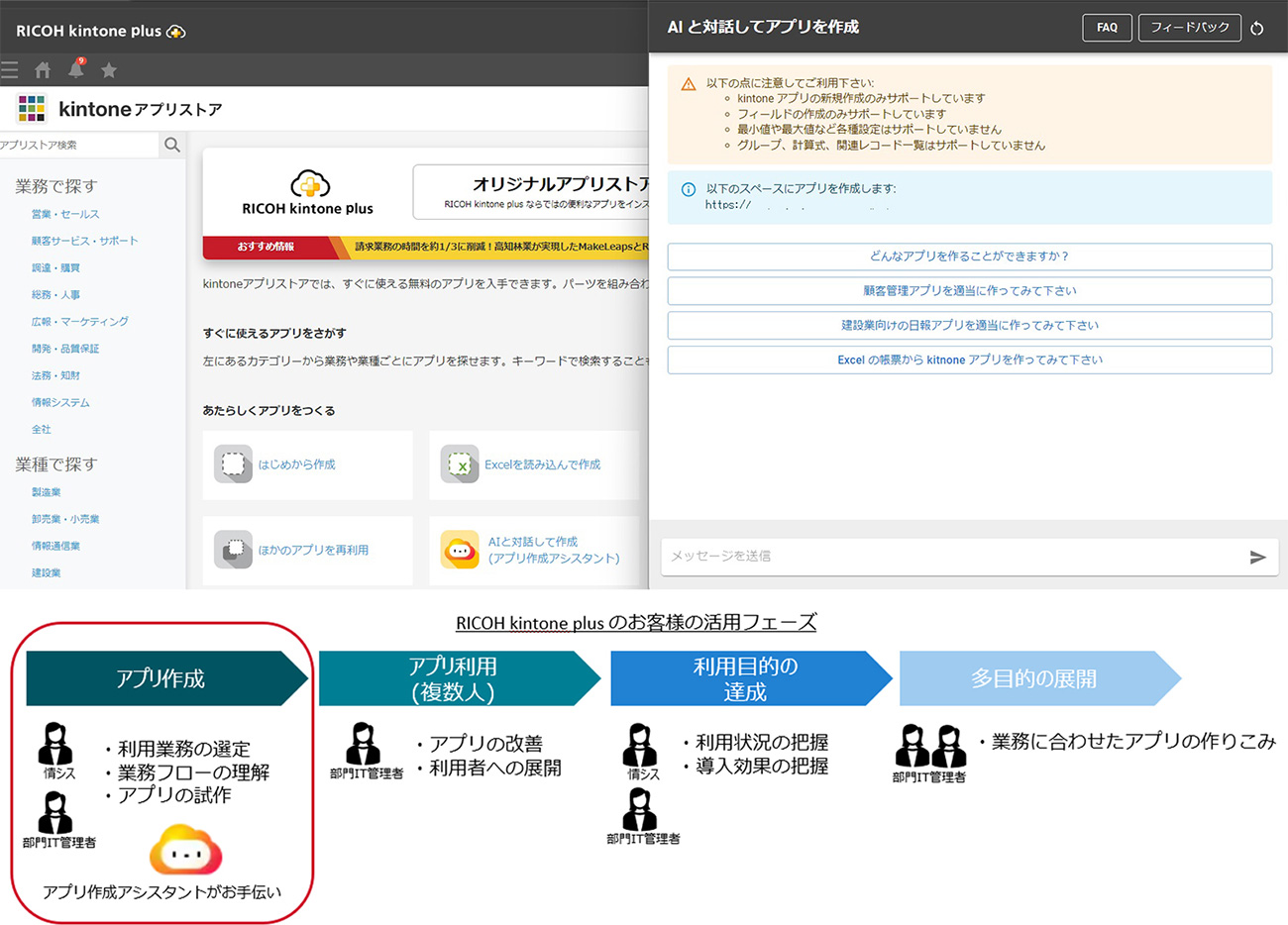Go to home via house icon
This screenshot has width=1288, height=925.
(43, 70)
